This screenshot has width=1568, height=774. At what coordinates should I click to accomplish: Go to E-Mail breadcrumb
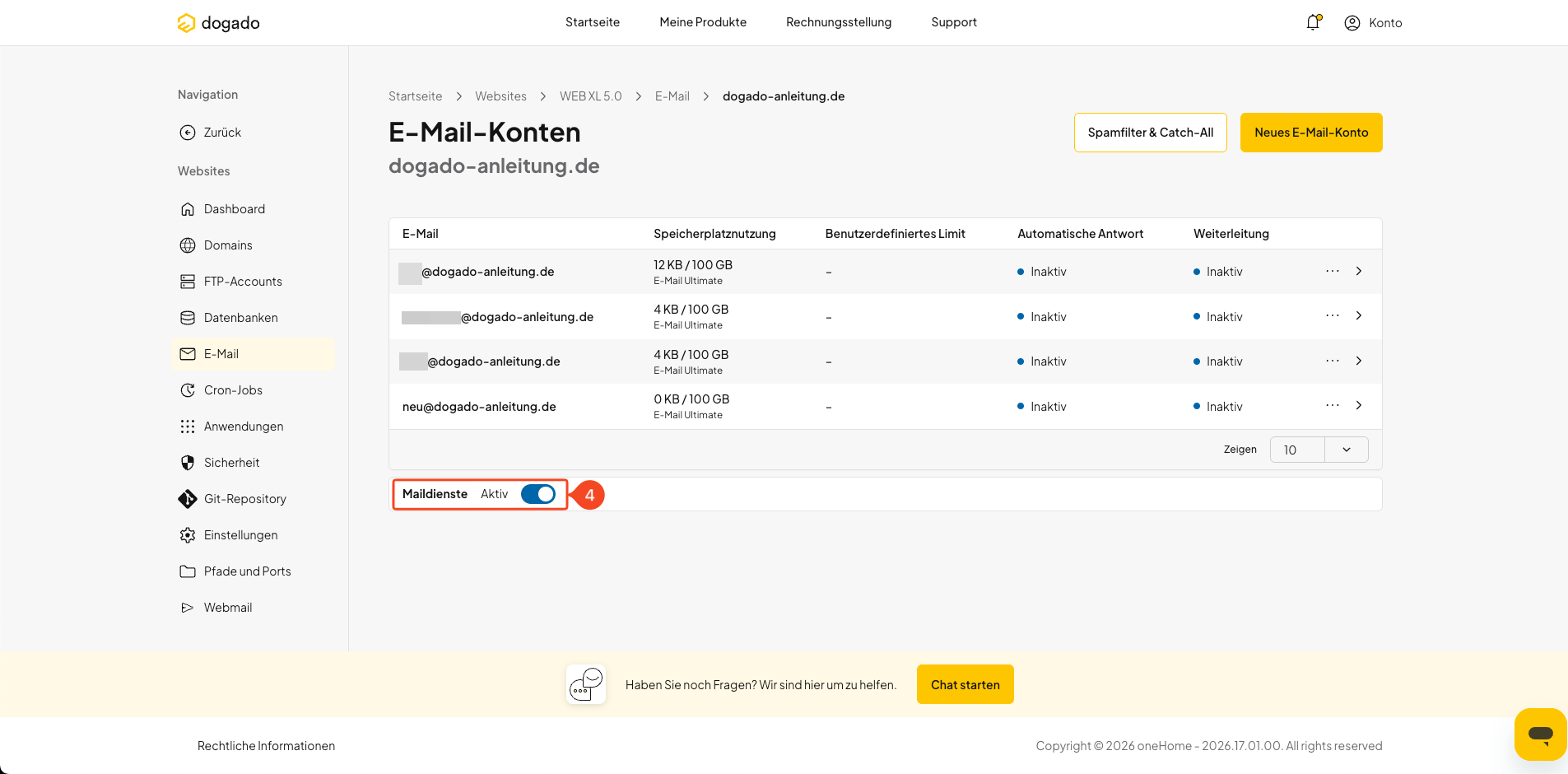[x=672, y=96]
